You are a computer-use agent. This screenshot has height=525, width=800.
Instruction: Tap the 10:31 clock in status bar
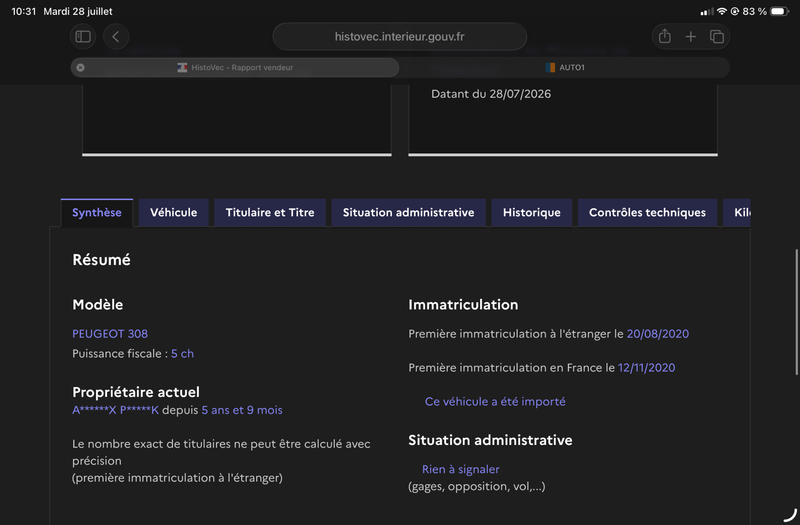(x=23, y=11)
